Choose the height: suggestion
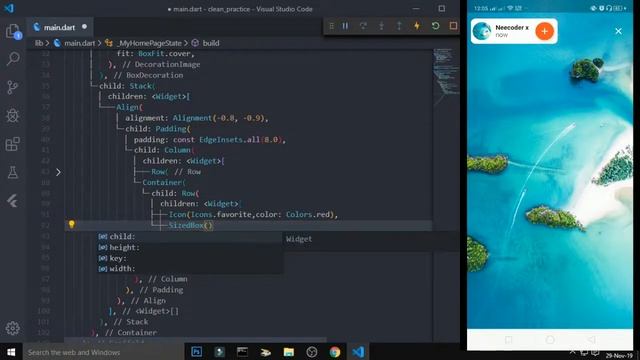This screenshot has width=640, height=360. 190,247
